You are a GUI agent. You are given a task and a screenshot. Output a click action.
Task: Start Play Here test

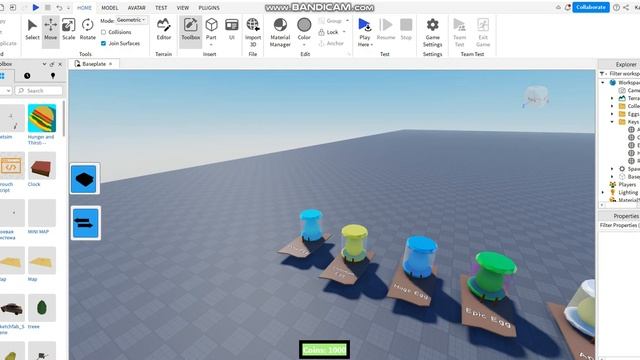[x=364, y=32]
